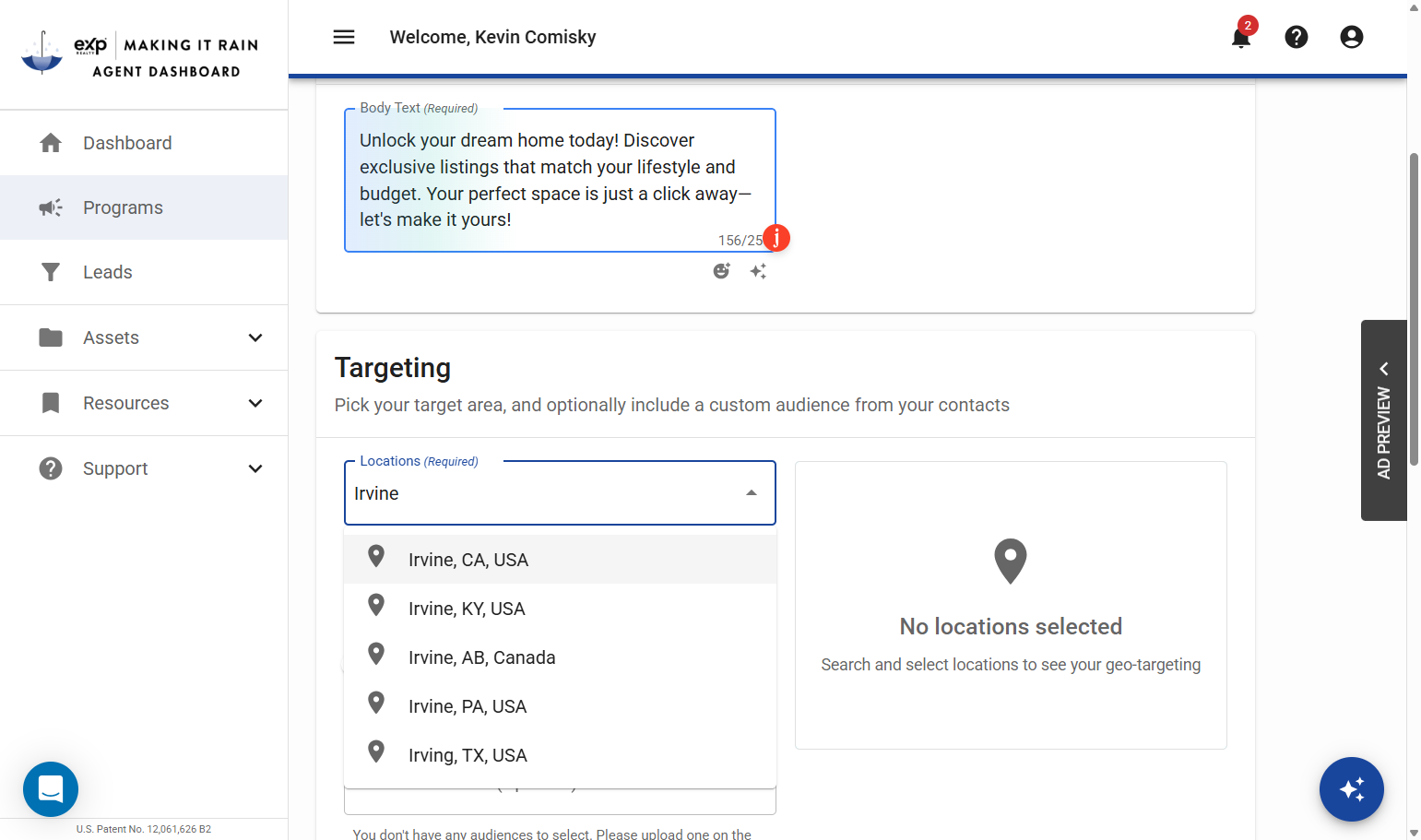Click pin icon beside Irving, TX, USA
1421x840 pixels.
coord(376,751)
